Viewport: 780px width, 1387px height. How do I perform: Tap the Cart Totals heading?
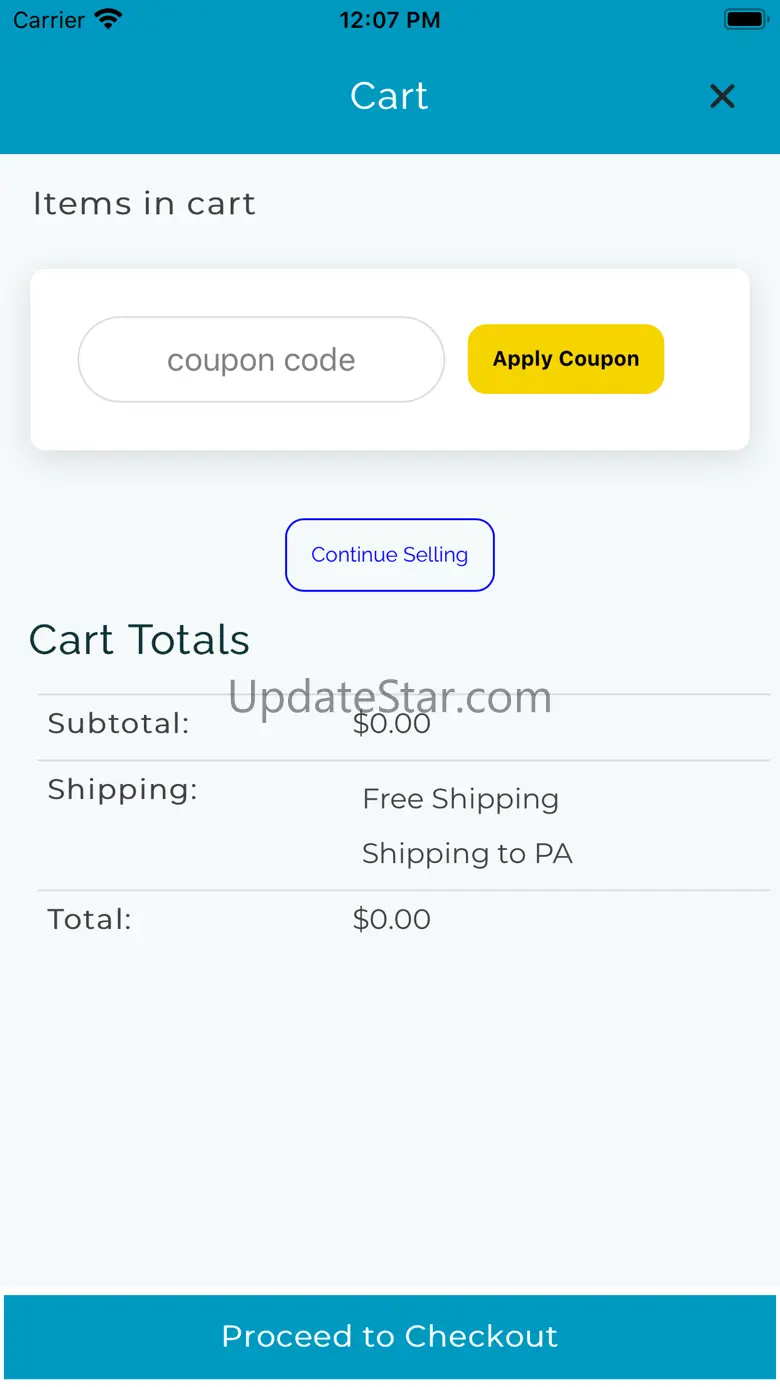(139, 640)
